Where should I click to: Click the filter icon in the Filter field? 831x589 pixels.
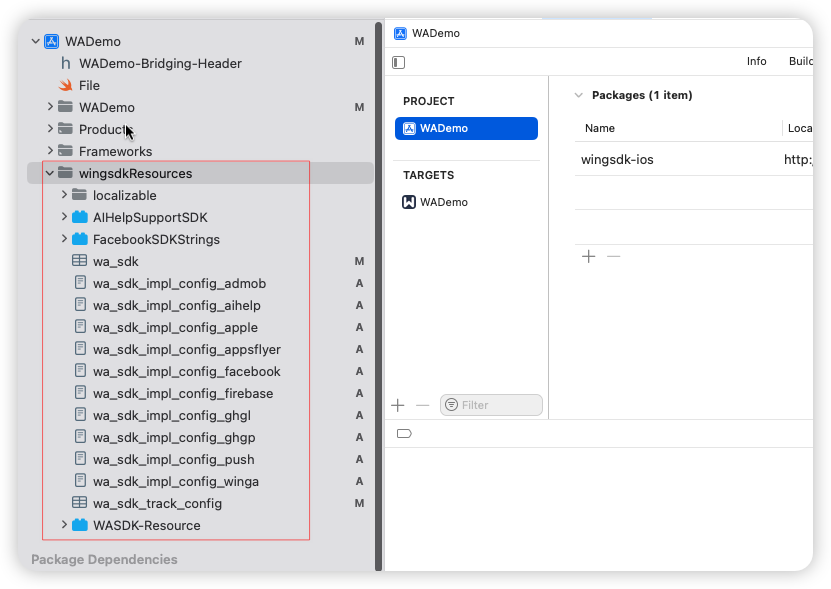(452, 405)
